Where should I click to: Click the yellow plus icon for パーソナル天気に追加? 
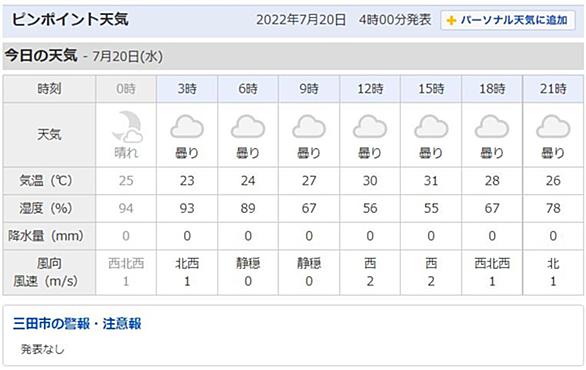pos(451,20)
